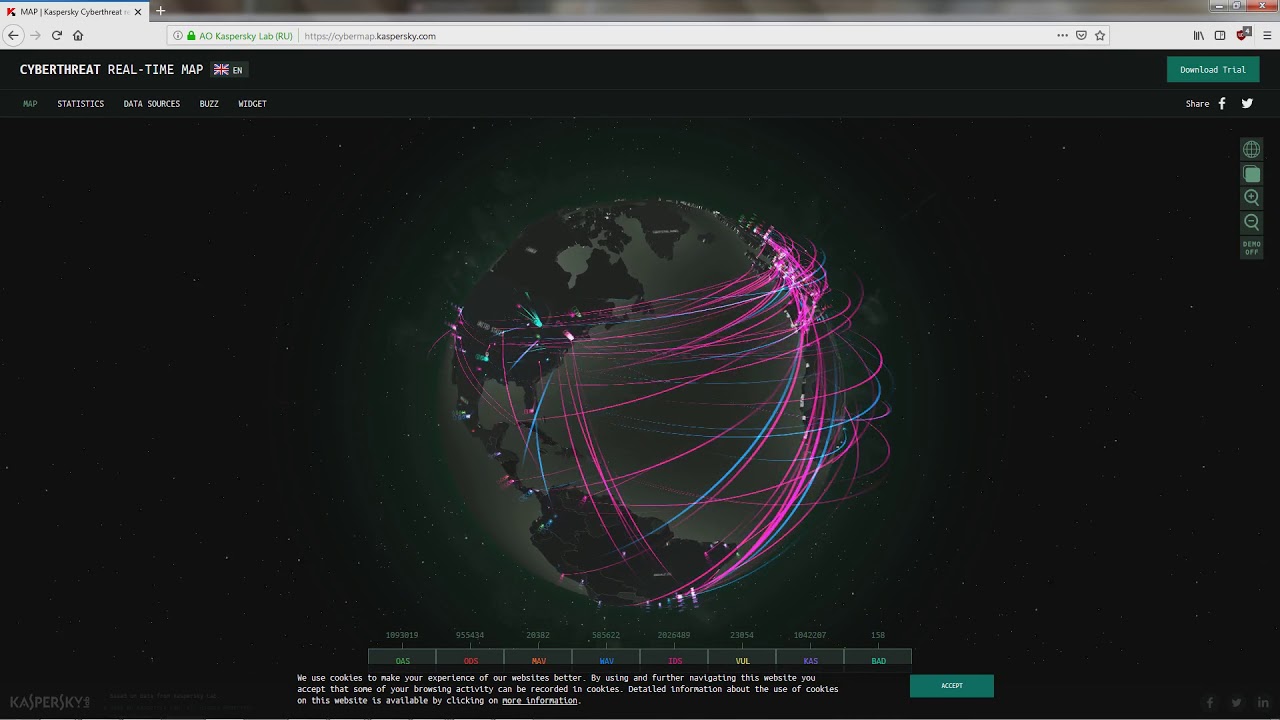Click the Share label
This screenshot has width=1280, height=720.
coord(1197,104)
